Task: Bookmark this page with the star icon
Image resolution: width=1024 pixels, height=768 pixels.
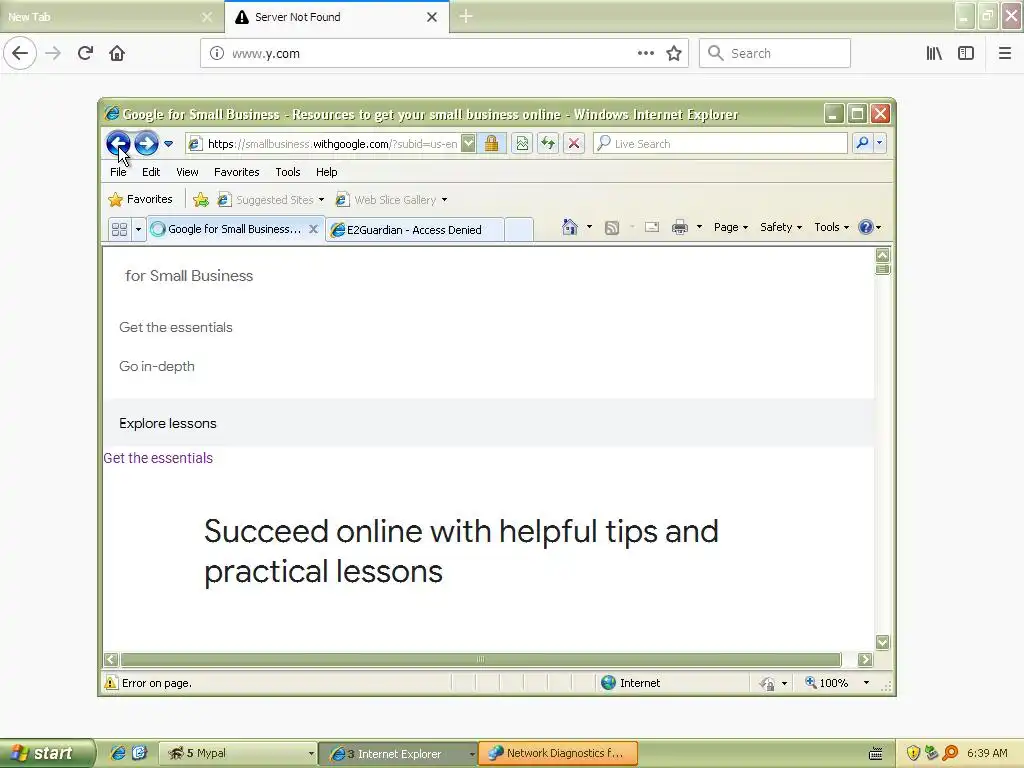Action: [674, 53]
